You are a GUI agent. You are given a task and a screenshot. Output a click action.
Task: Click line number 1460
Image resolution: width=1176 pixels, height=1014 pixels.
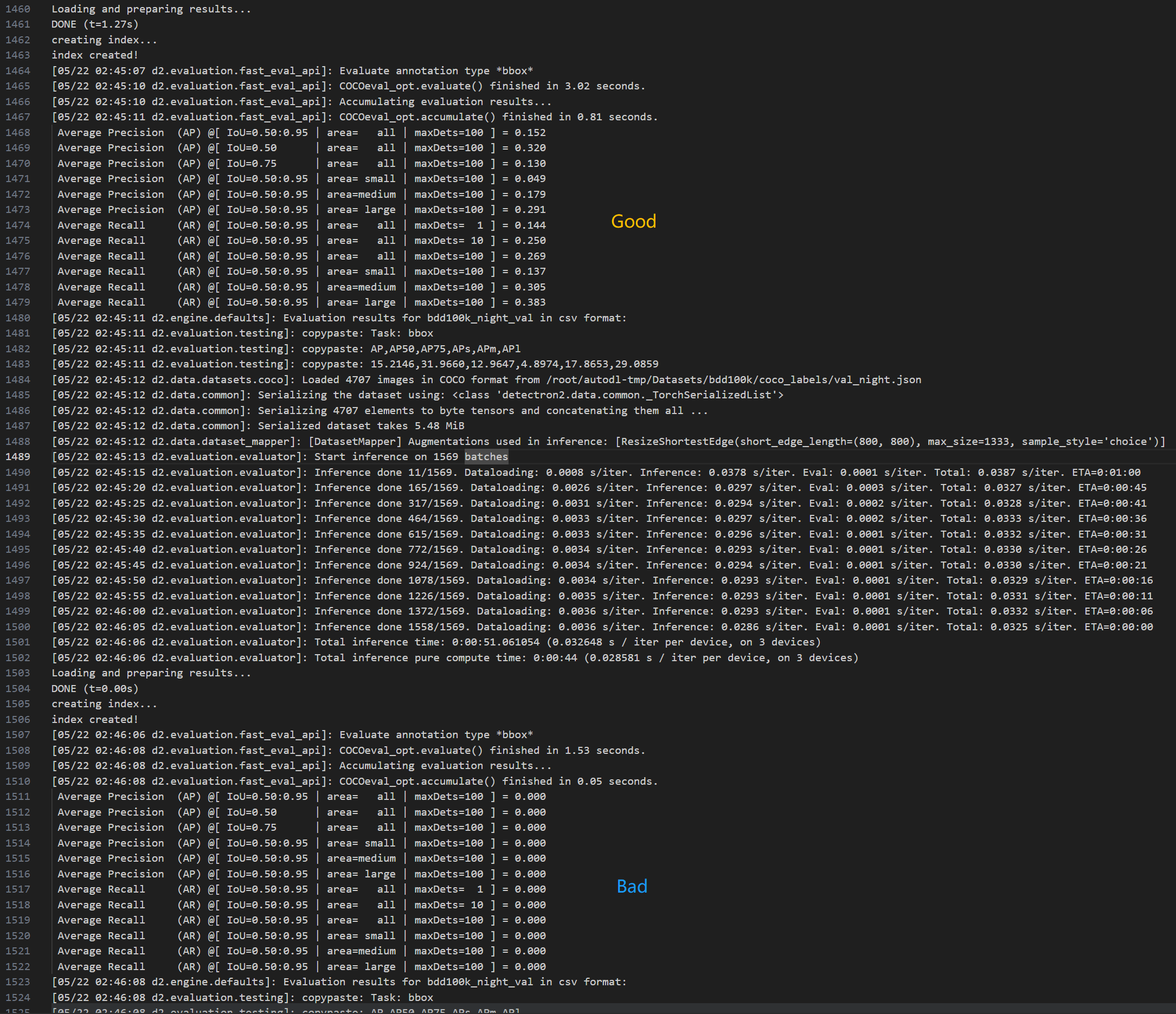[17, 9]
